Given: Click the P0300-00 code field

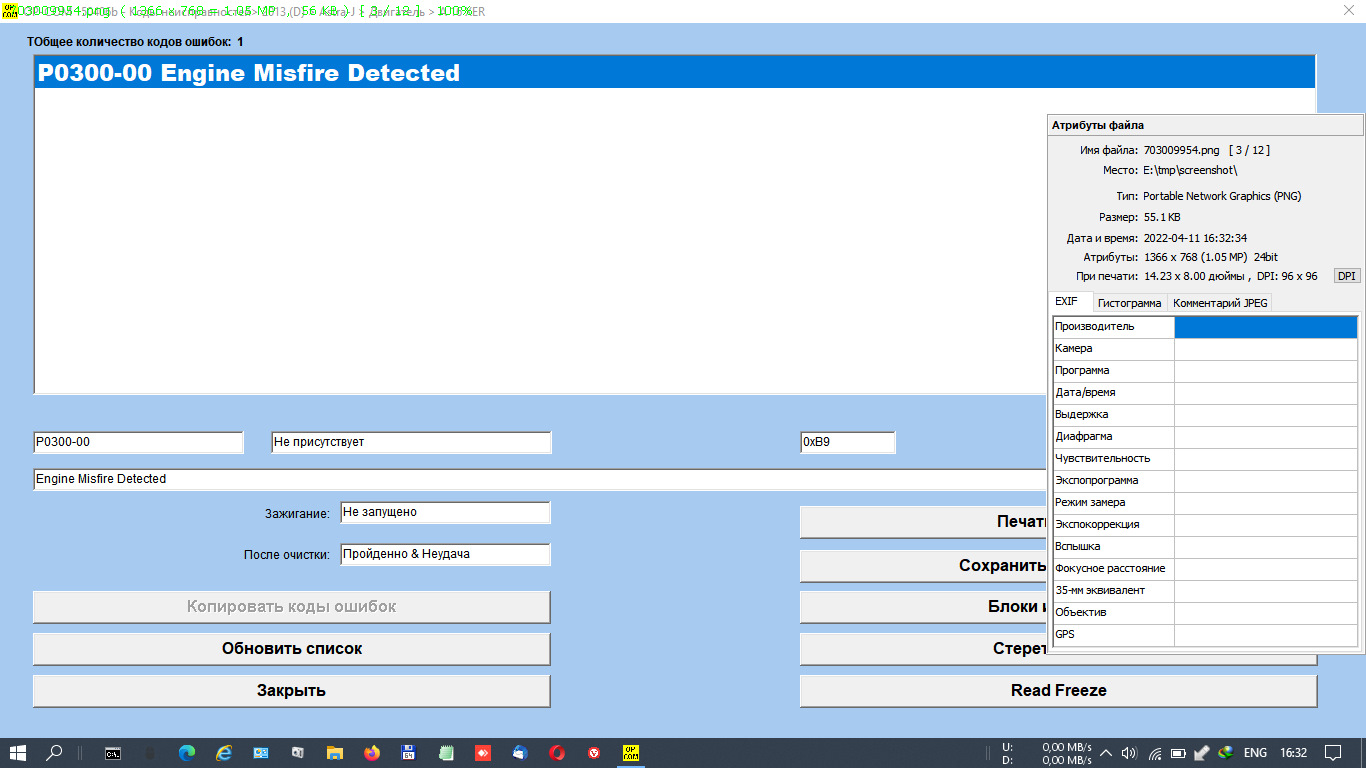Looking at the screenshot, I should (138, 442).
